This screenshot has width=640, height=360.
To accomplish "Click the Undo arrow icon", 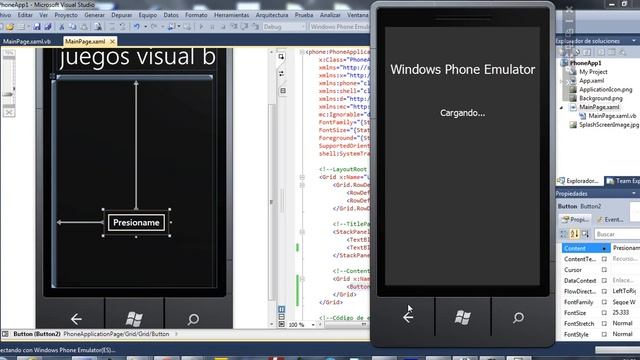I will (136, 27).
